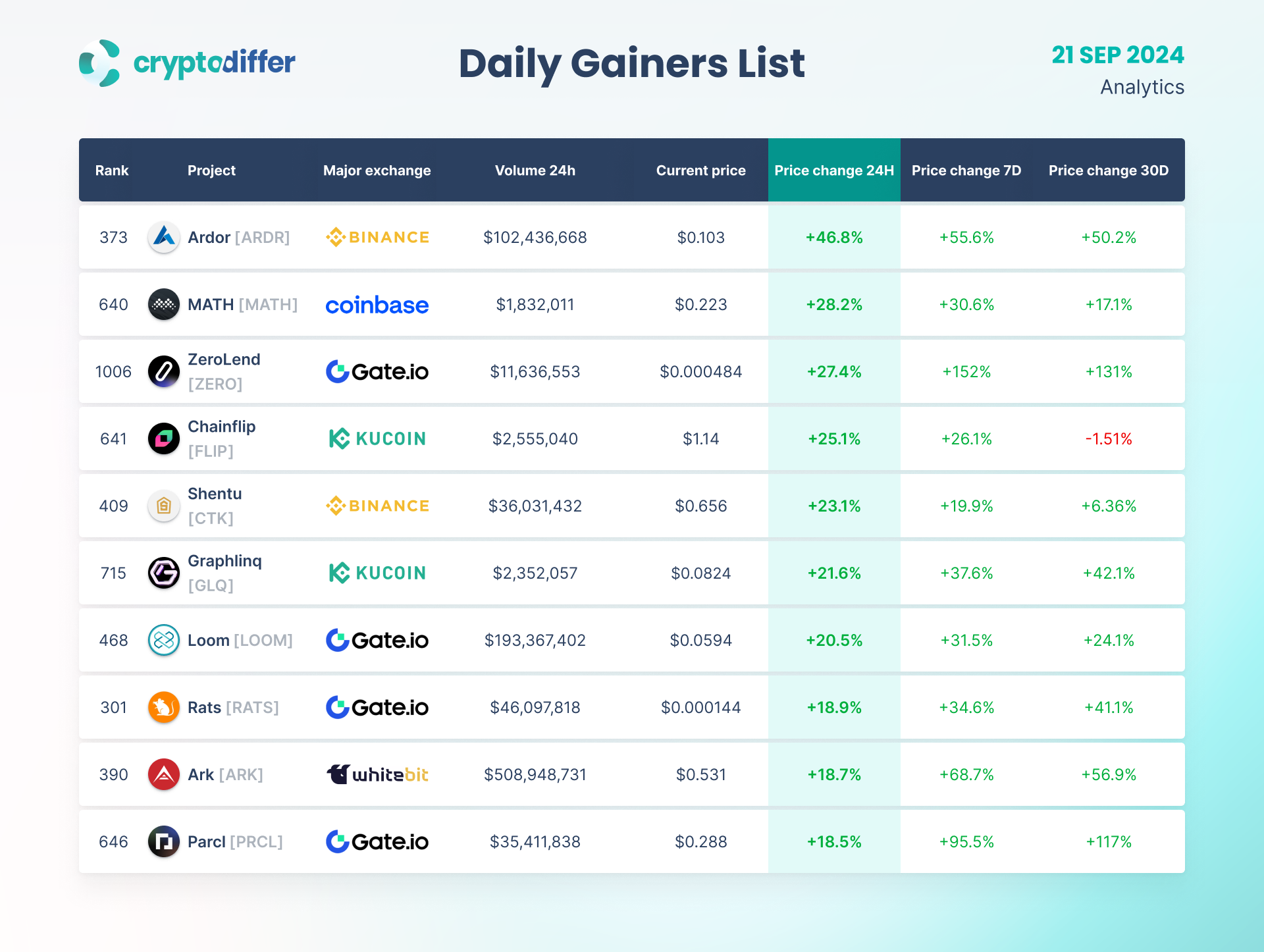Click Chainflip's red -1.51% 30D value
Screen dimensions: 1264x952
pyautogui.click(x=1109, y=439)
